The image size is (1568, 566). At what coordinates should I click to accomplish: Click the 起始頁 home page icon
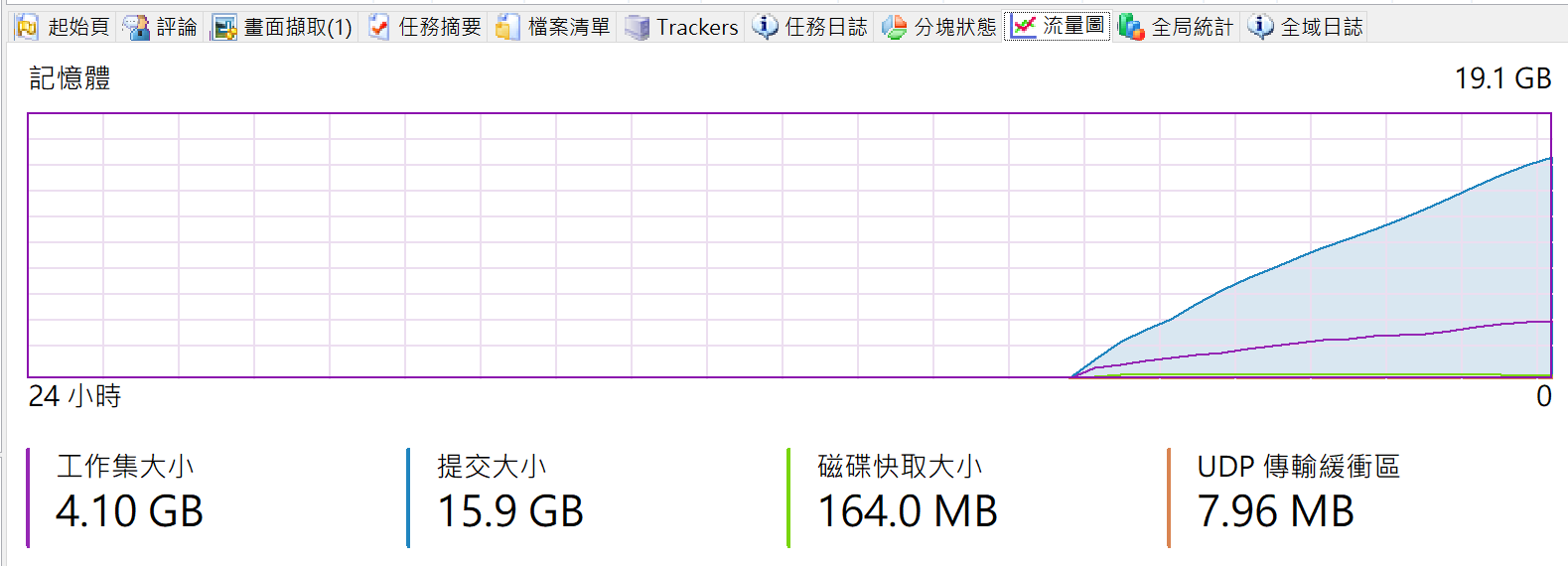tap(27, 27)
